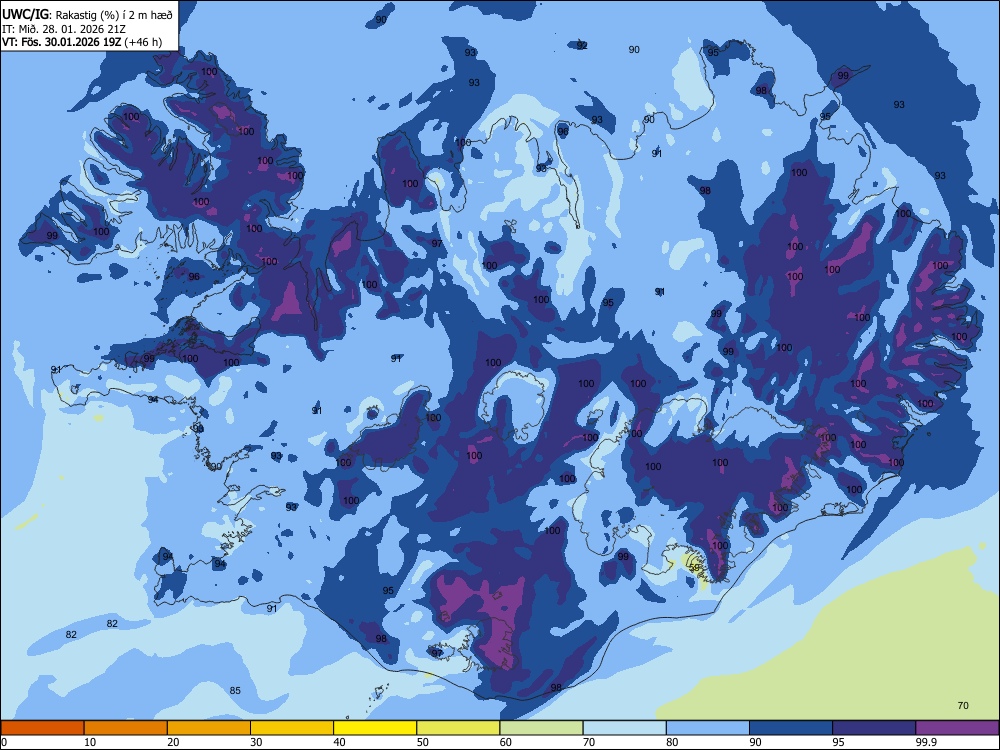1000x750 pixels.
Task: Click the '(+46 h)' forecast offset text
Action: point(143,43)
